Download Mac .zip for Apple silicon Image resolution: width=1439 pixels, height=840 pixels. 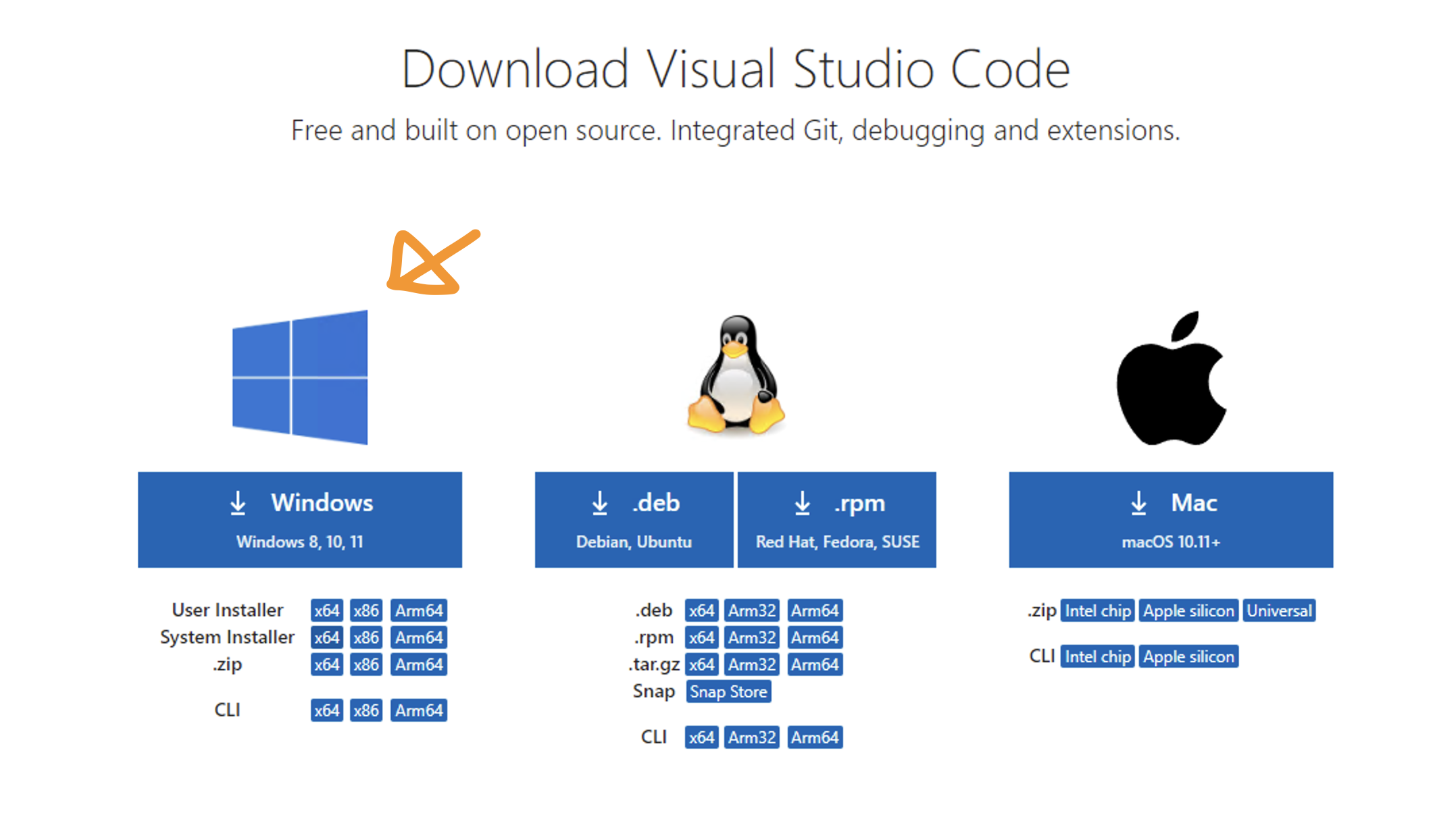(1188, 610)
